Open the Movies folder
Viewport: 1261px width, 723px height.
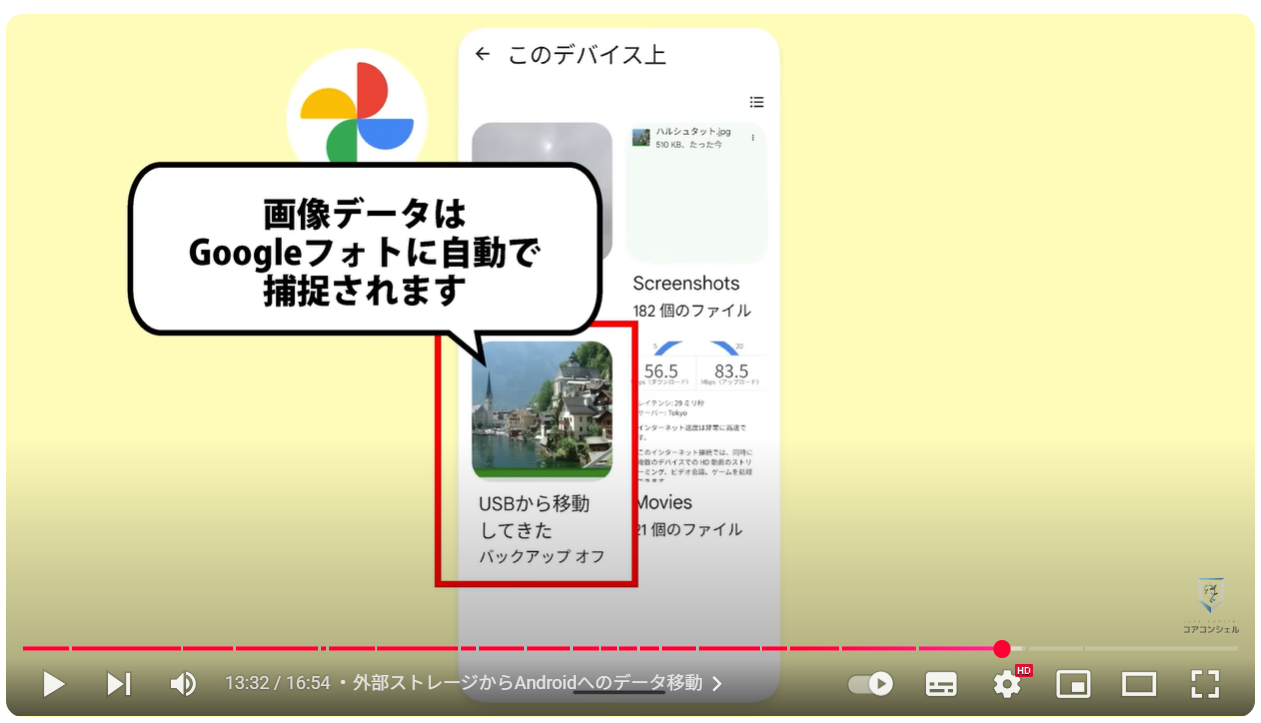pyautogui.click(x=664, y=502)
